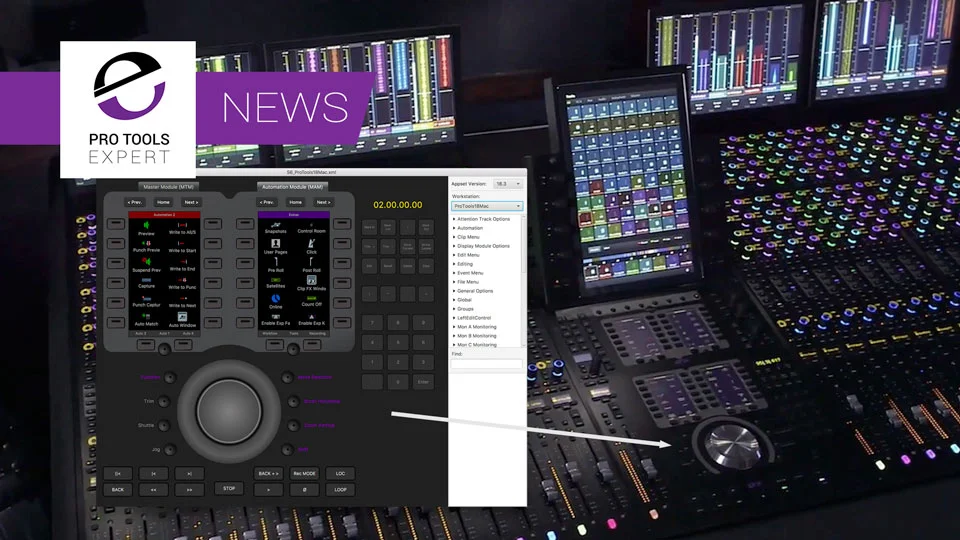This screenshot has width=960, height=540.
Task: Expand Display Module Options tree item
Action: tap(483, 246)
